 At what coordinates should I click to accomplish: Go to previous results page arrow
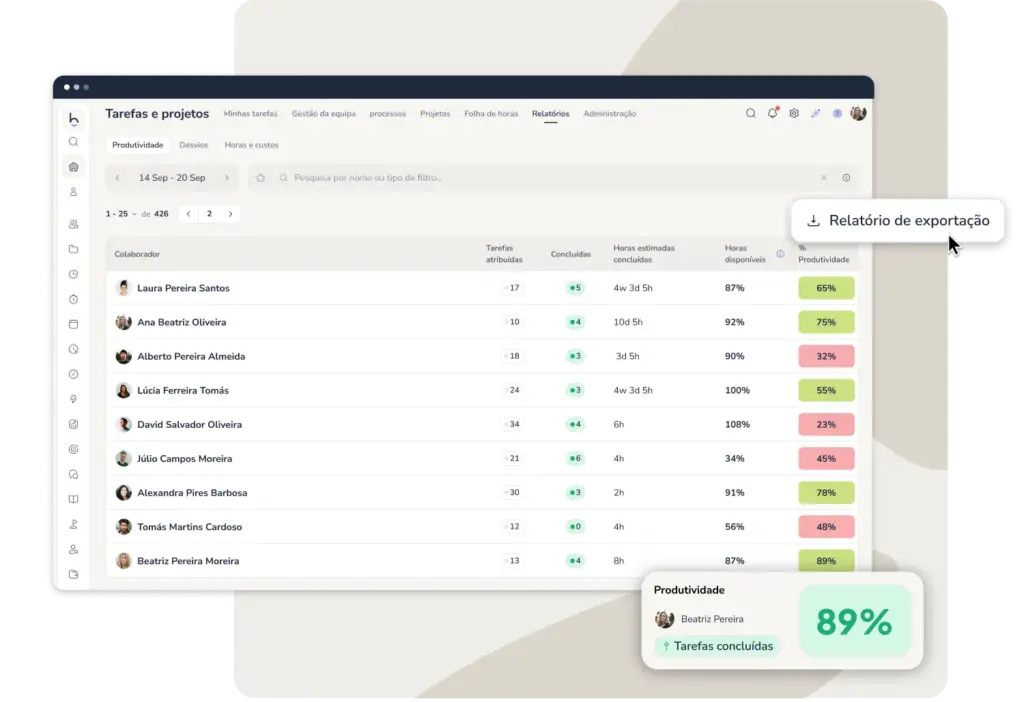(x=189, y=214)
